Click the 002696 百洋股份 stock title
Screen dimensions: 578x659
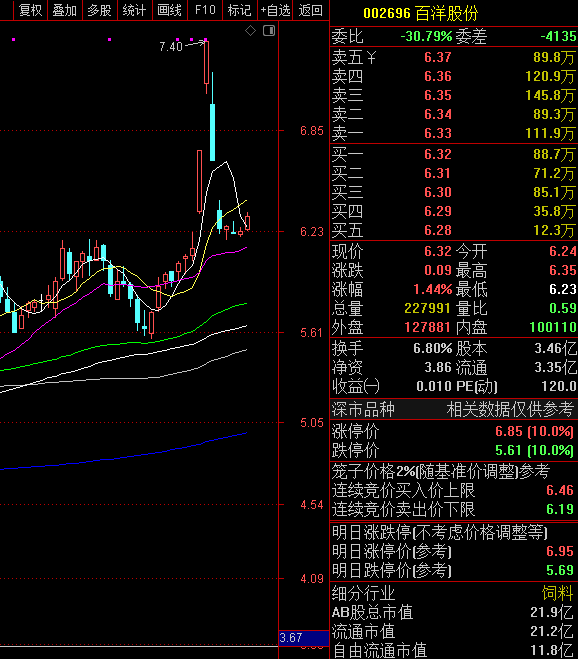point(420,13)
